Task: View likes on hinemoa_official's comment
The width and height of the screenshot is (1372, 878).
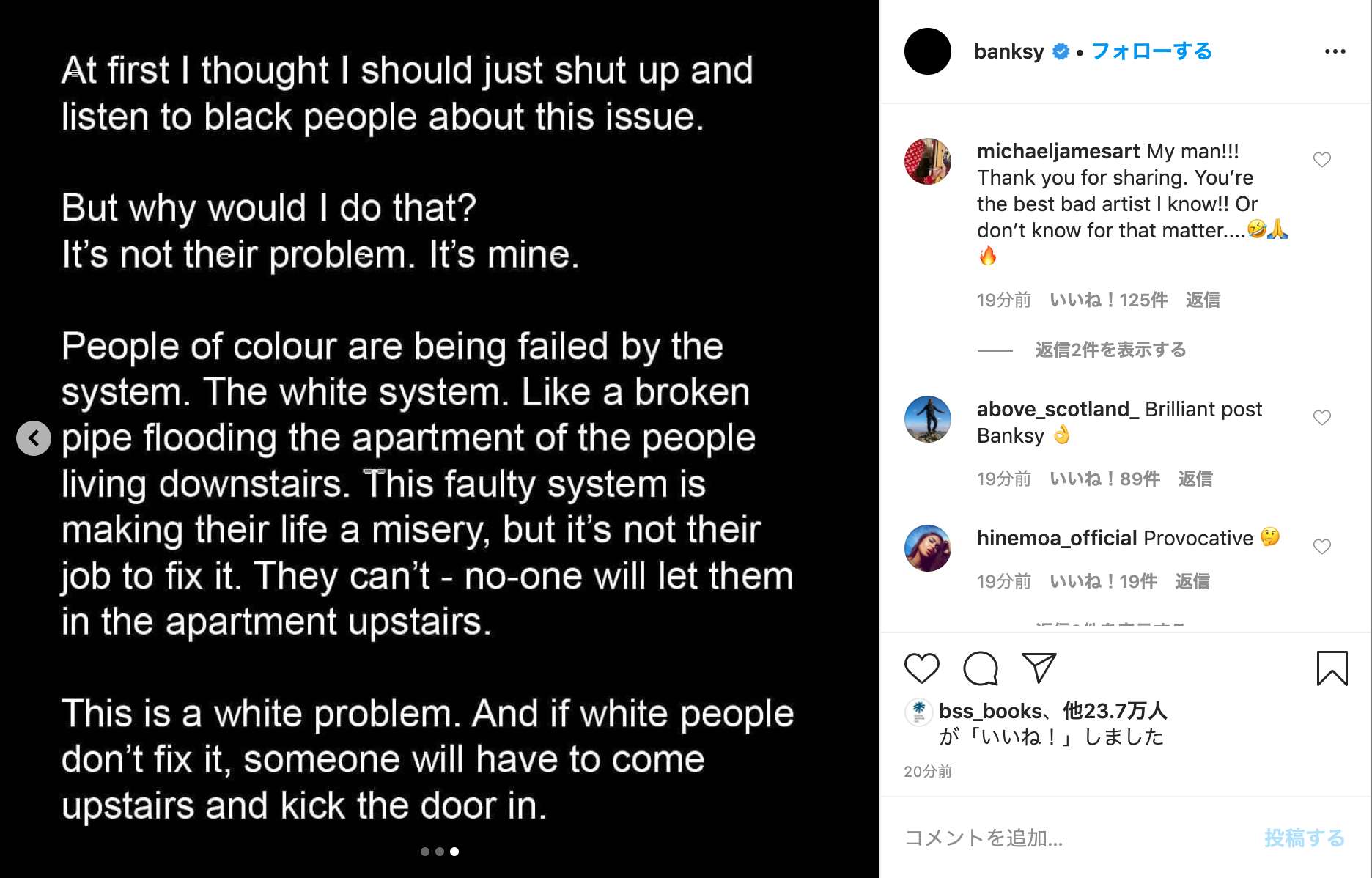Action: pyautogui.click(x=1103, y=582)
